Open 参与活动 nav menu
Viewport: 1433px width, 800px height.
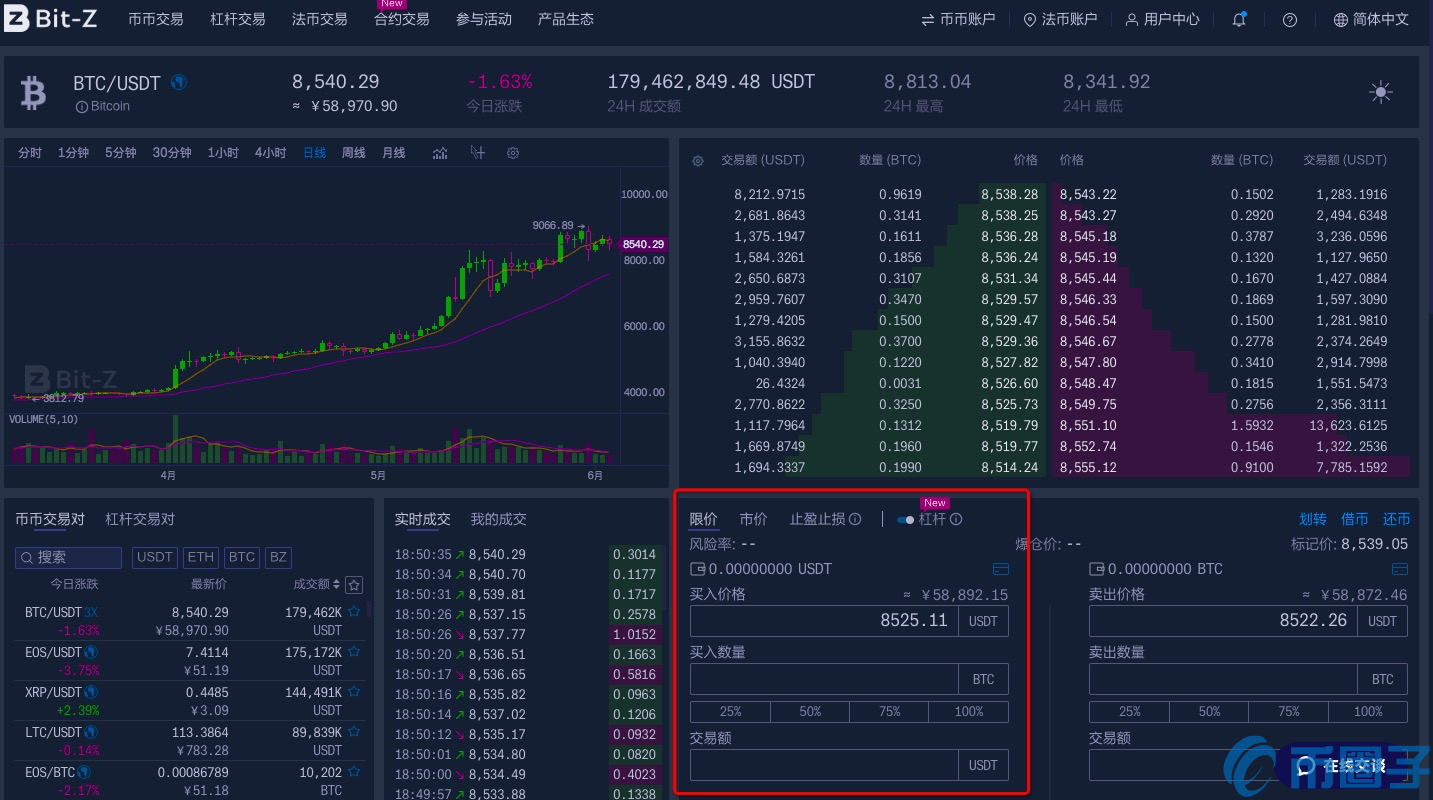(484, 19)
